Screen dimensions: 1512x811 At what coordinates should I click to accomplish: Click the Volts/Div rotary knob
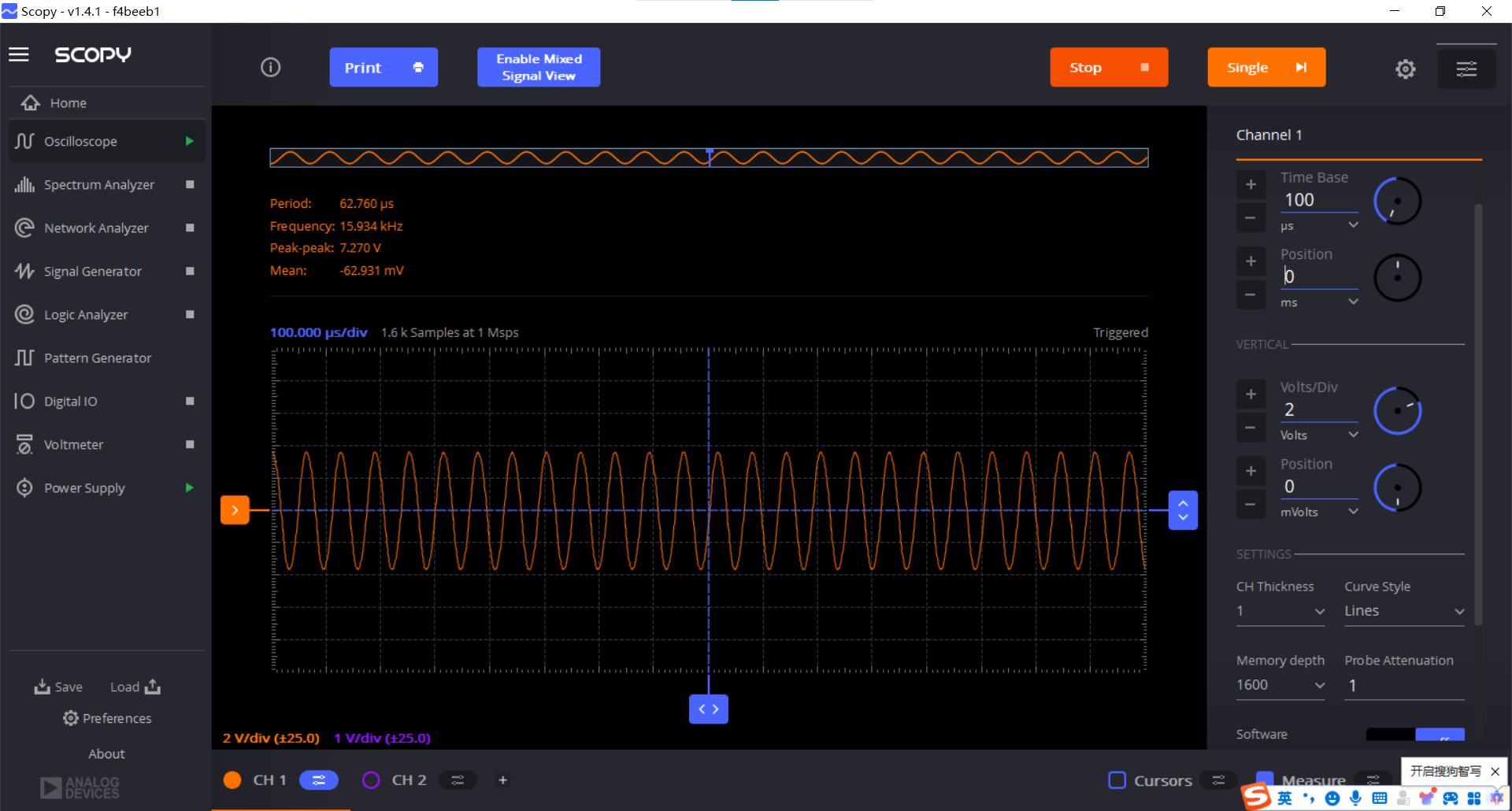pos(1398,411)
